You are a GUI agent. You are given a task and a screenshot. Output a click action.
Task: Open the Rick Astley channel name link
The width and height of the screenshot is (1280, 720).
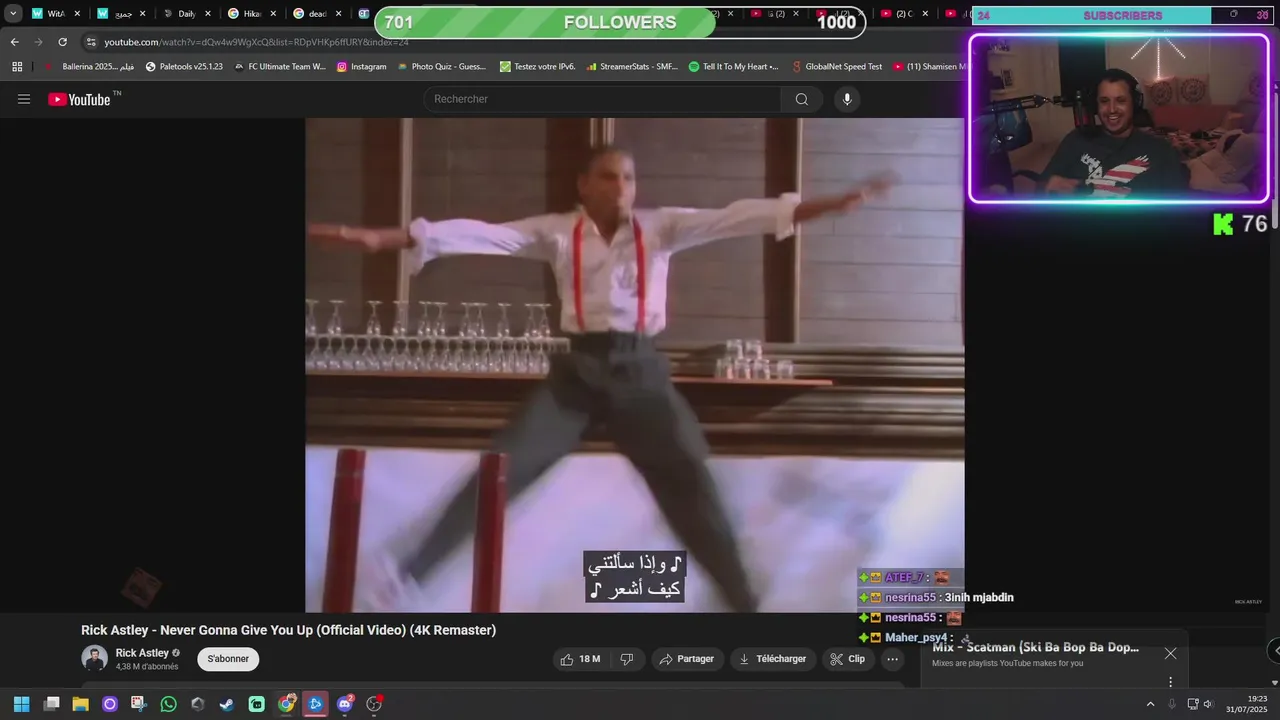pyautogui.click(x=142, y=653)
